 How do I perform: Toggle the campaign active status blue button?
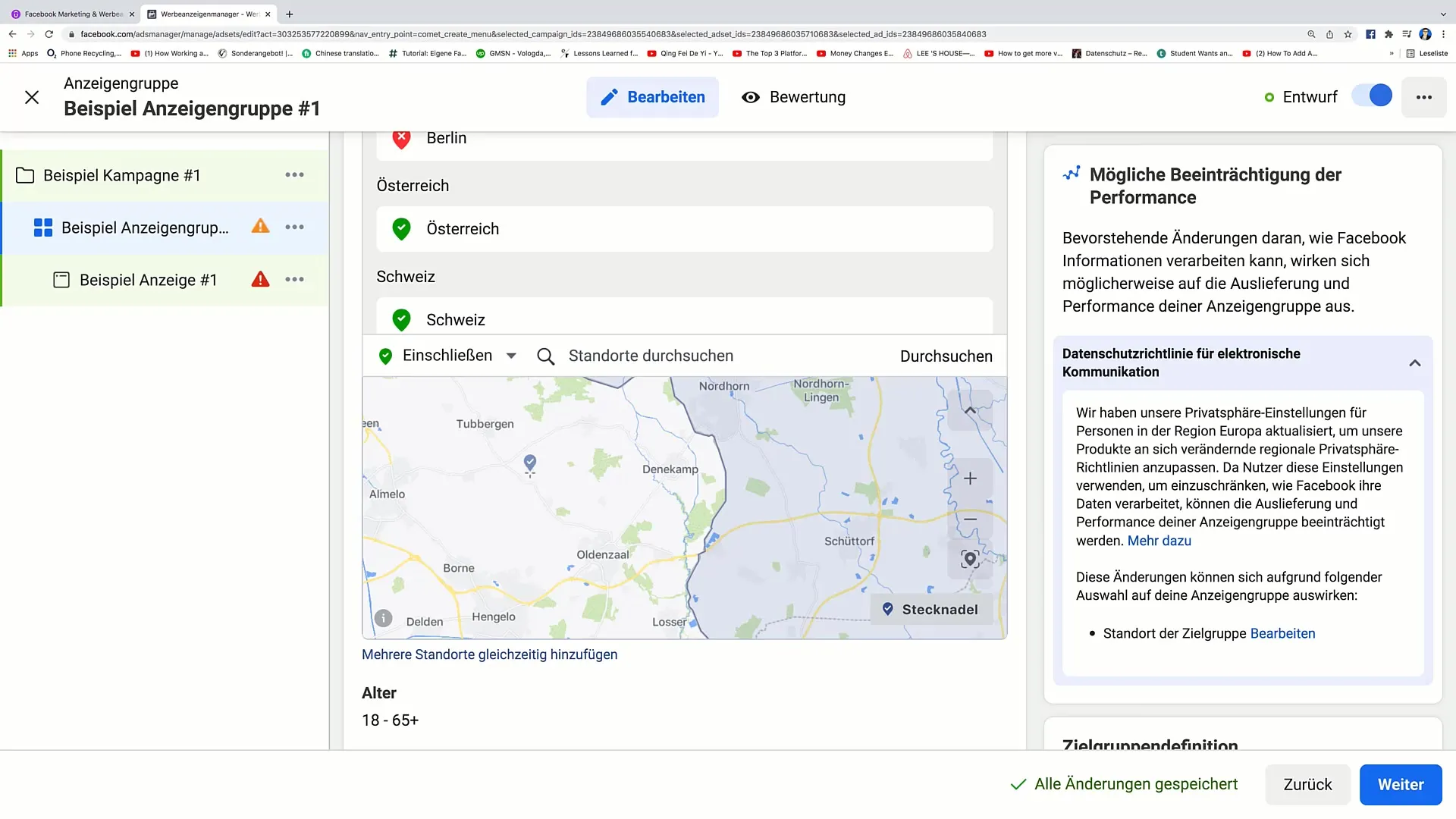[x=1379, y=96]
